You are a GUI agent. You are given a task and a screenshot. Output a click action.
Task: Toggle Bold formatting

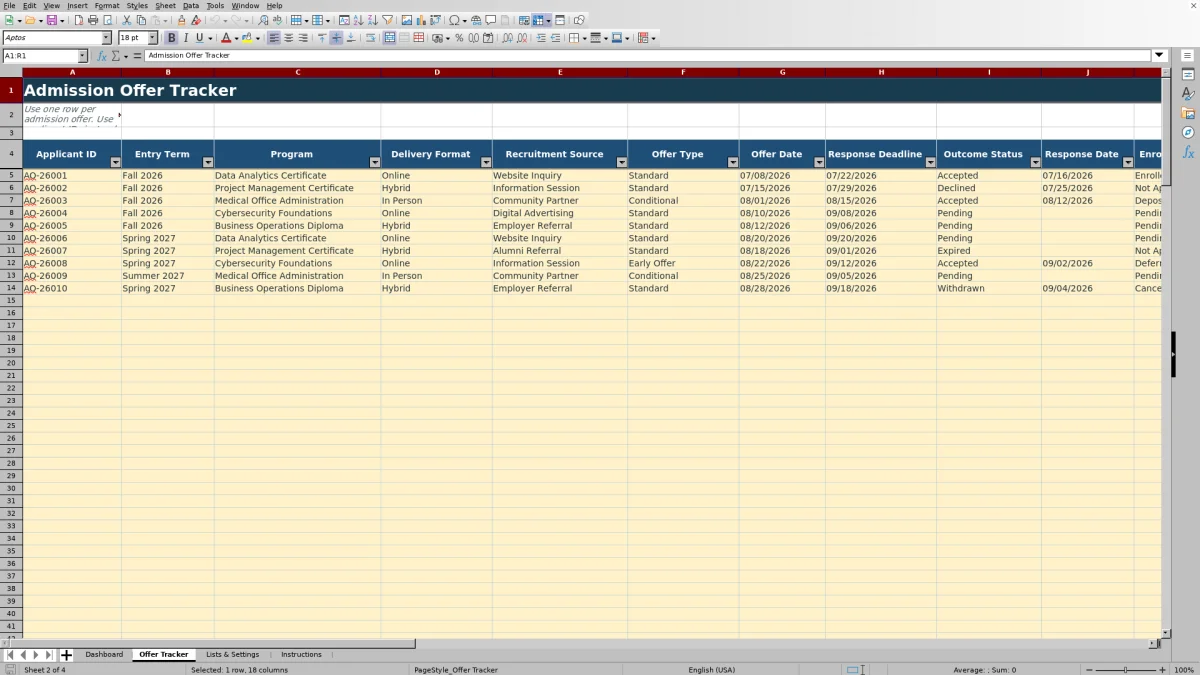coord(172,38)
